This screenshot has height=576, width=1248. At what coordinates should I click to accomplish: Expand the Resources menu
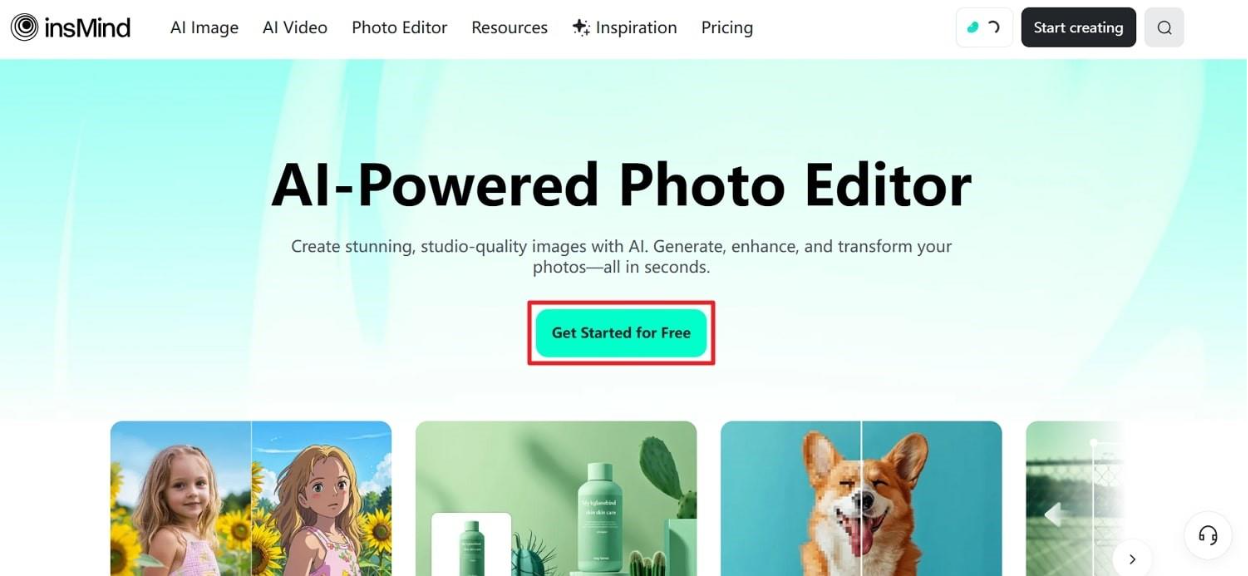(x=510, y=28)
